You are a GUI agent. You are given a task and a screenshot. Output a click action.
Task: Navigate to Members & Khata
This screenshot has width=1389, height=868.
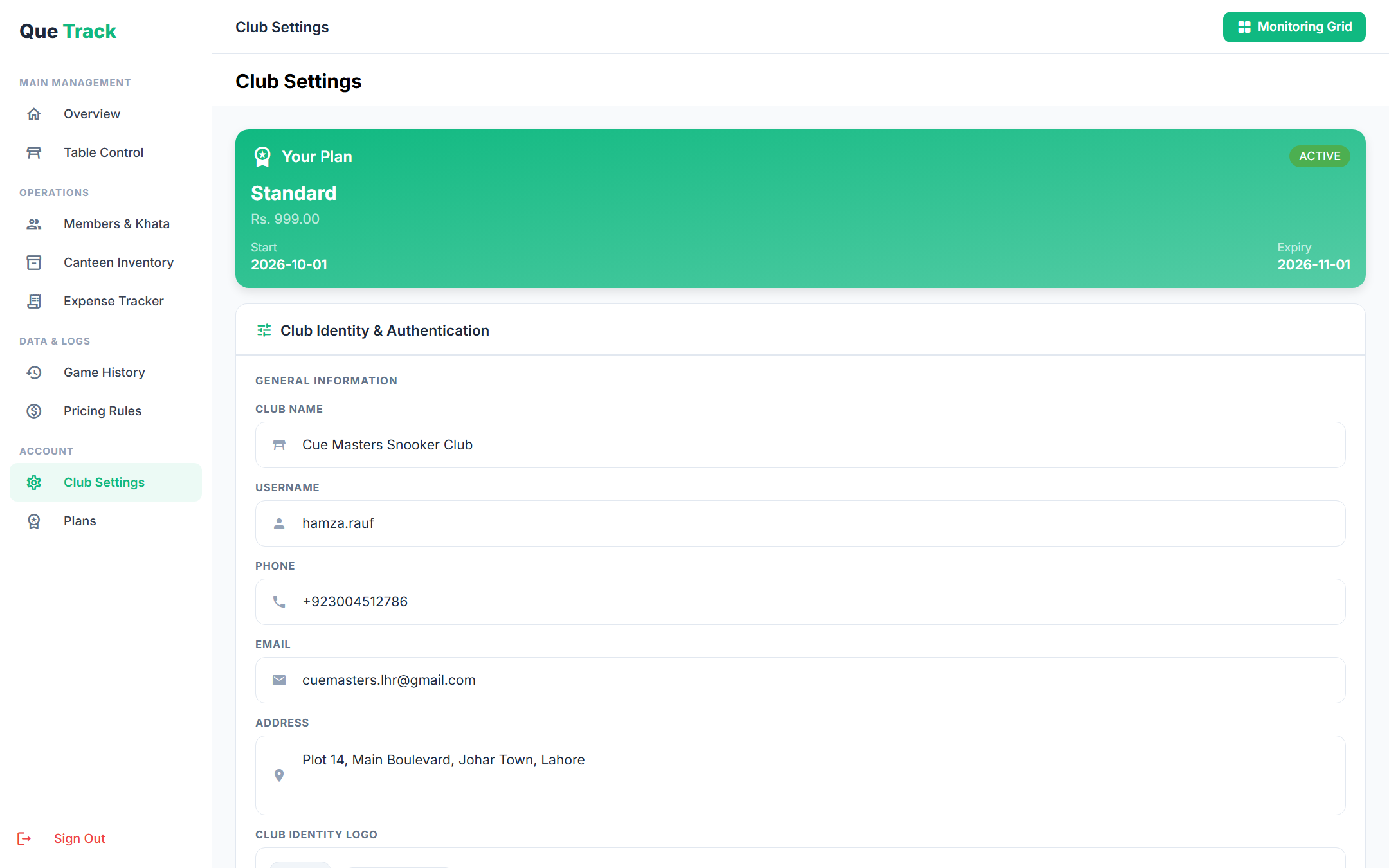click(105, 224)
